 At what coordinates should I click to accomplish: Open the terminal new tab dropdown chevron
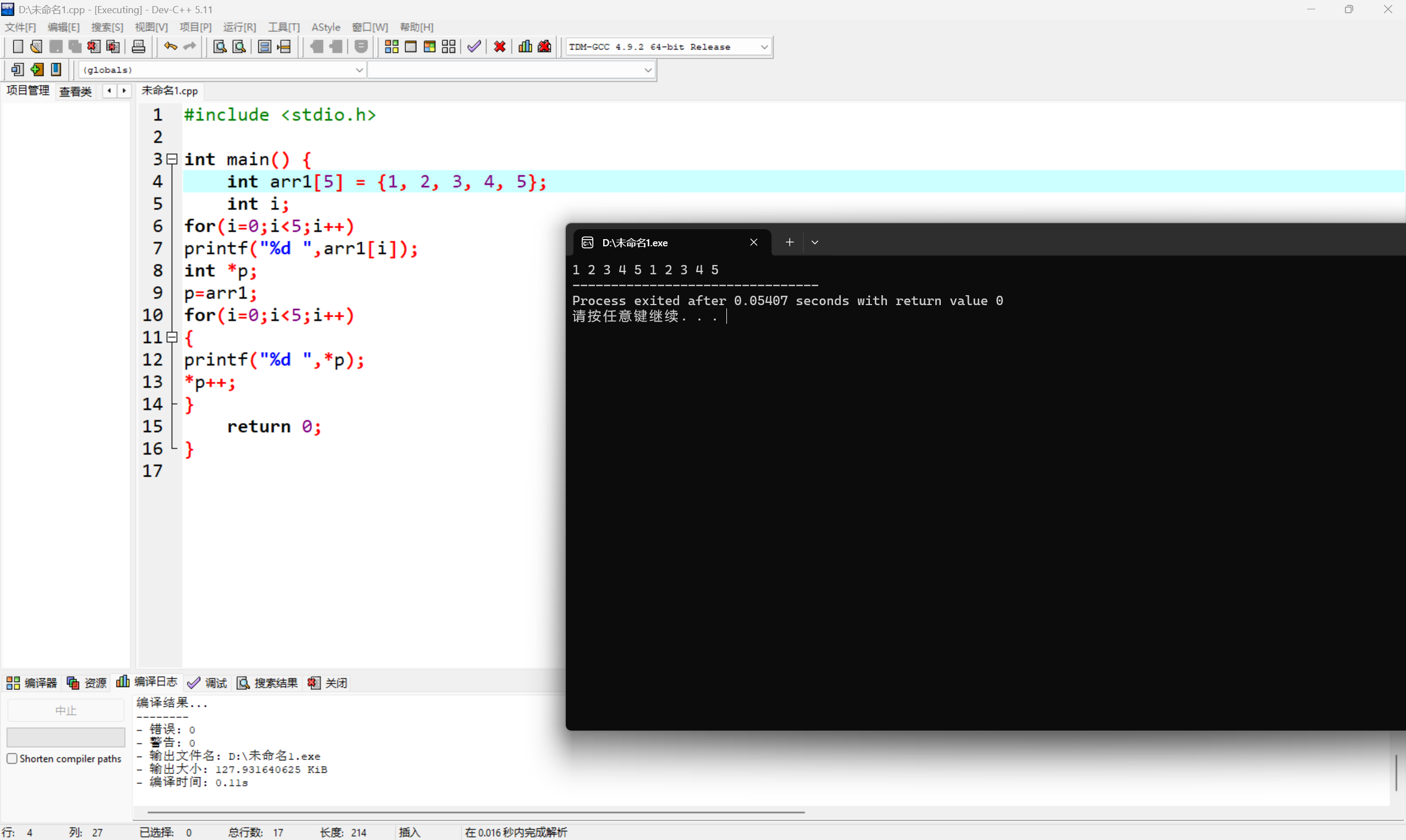pos(814,242)
